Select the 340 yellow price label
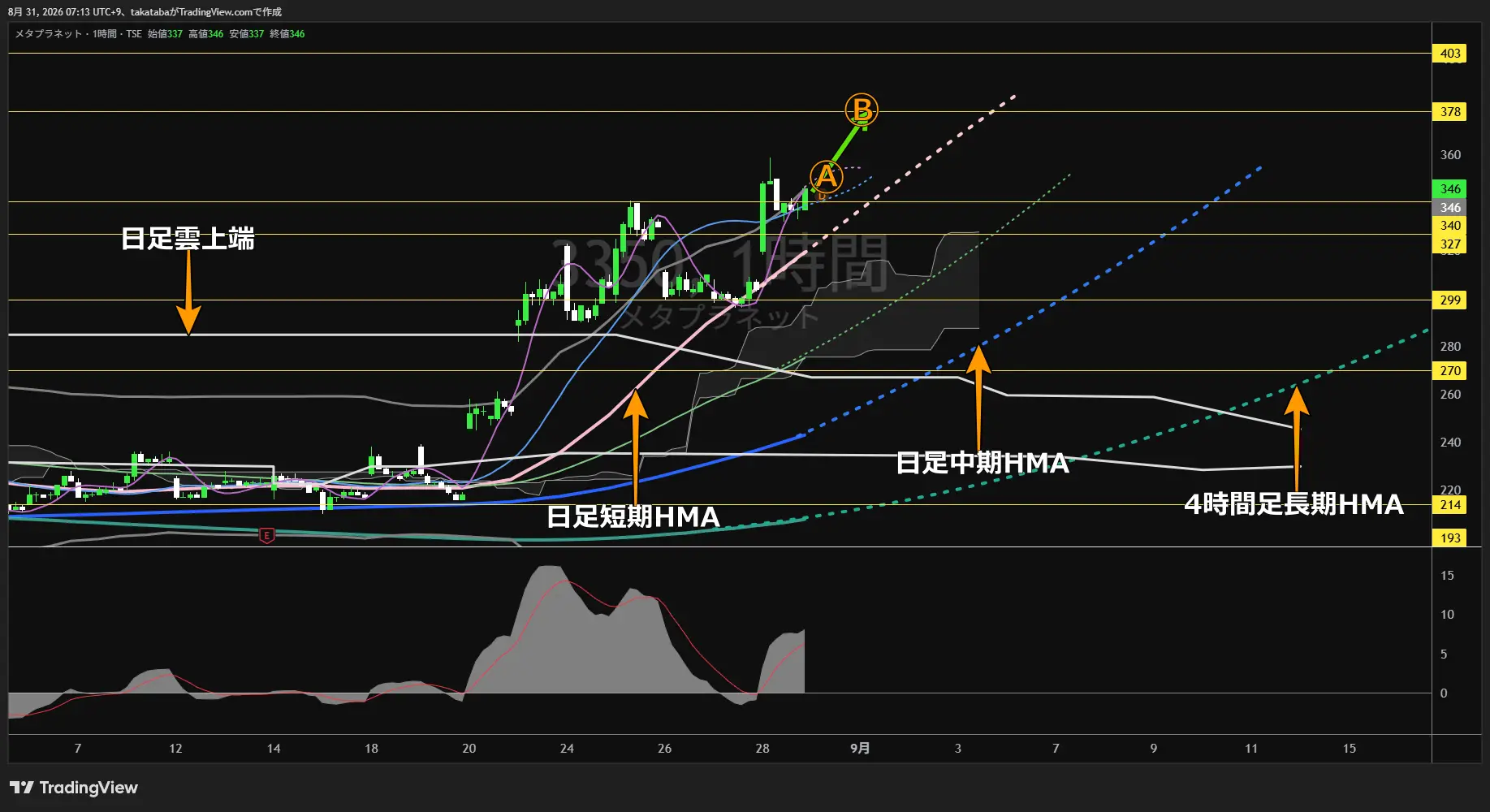 [1449, 226]
